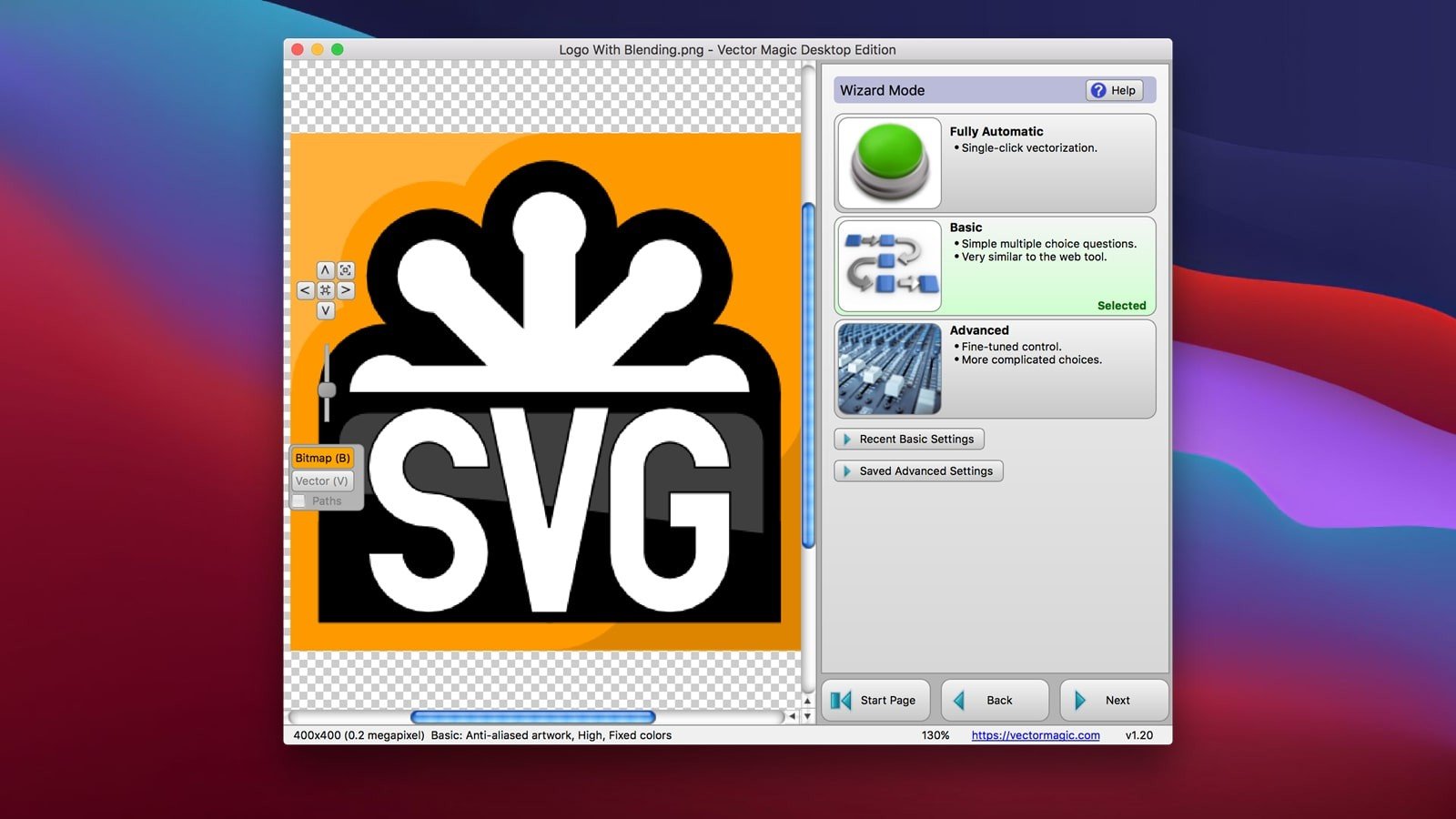Click the pan right arrow icon

346,290
